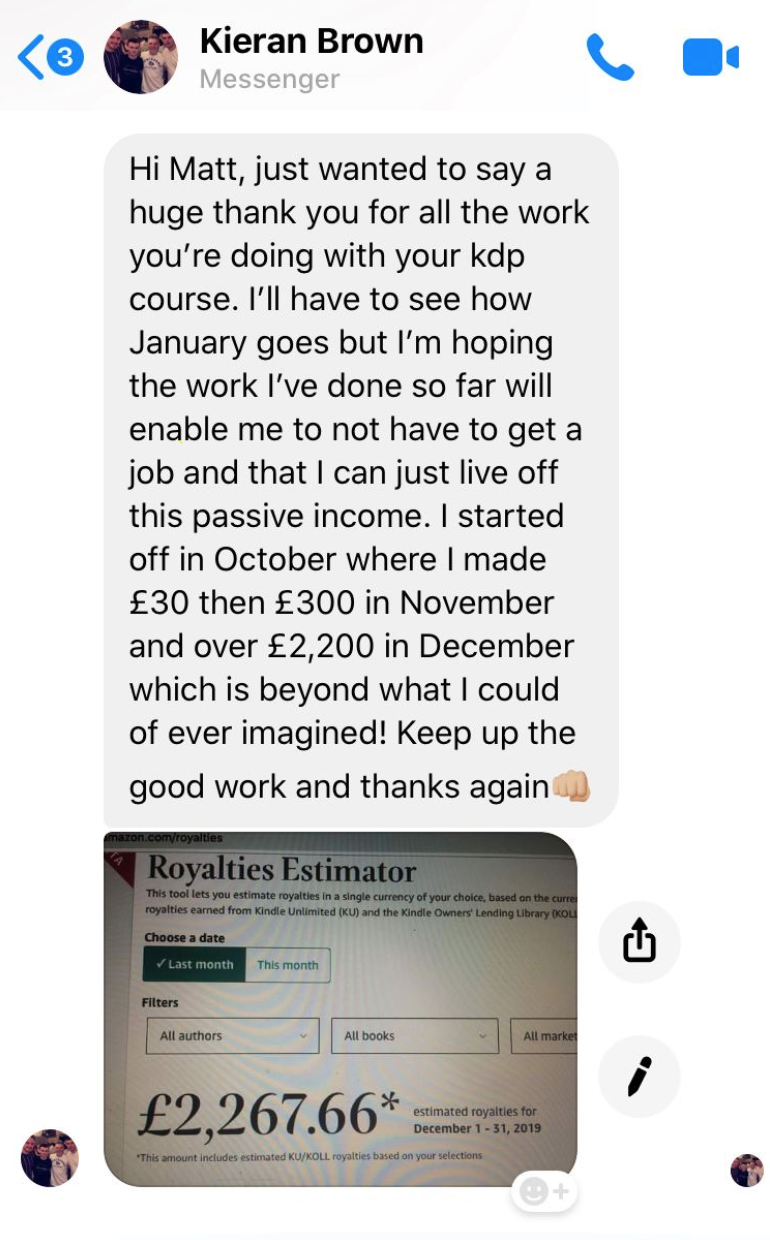Tap the sender avatar beside the image

point(50,1158)
